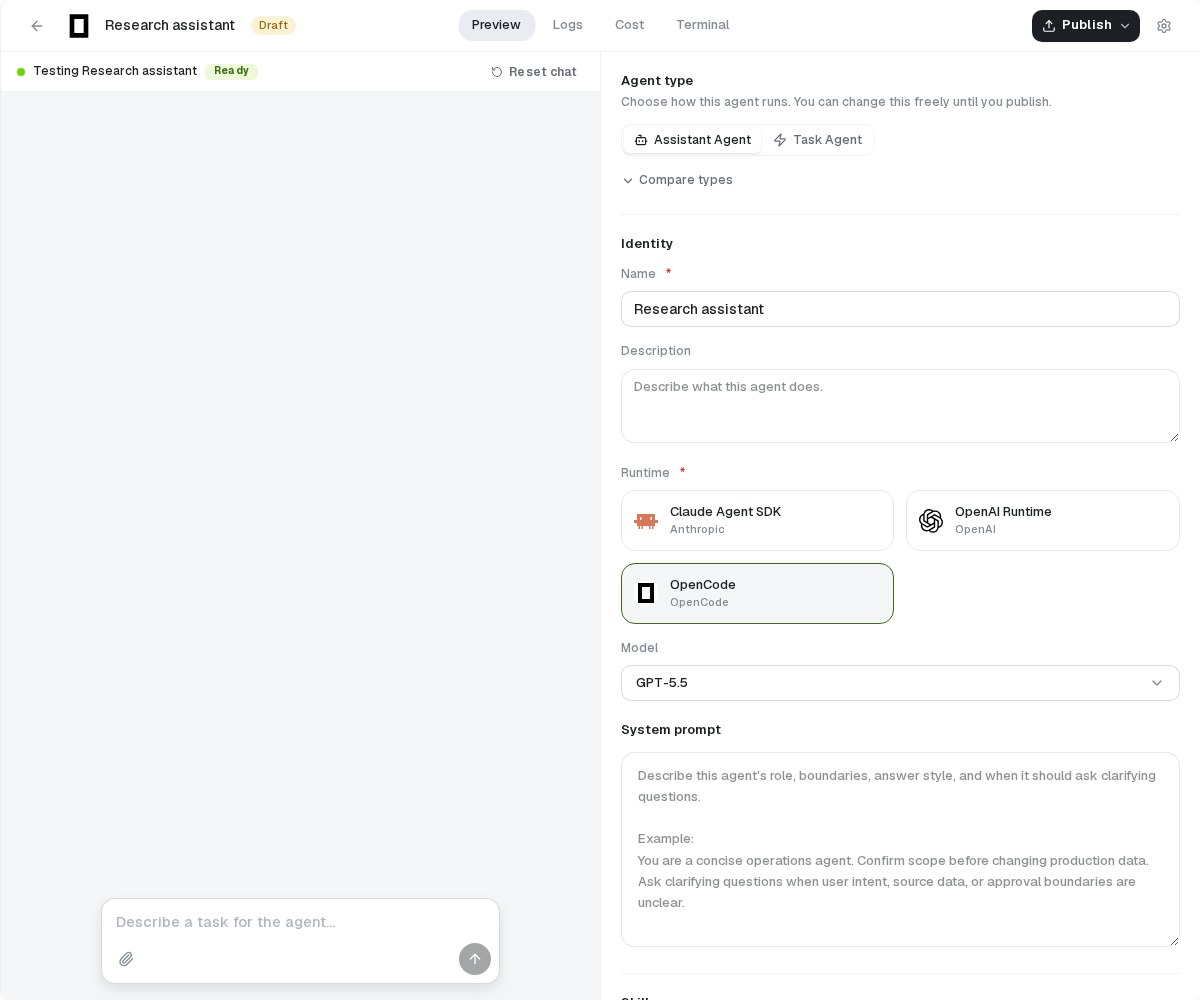Click Reset chat
Viewport: 1200px width, 1000px height.
pos(534,72)
